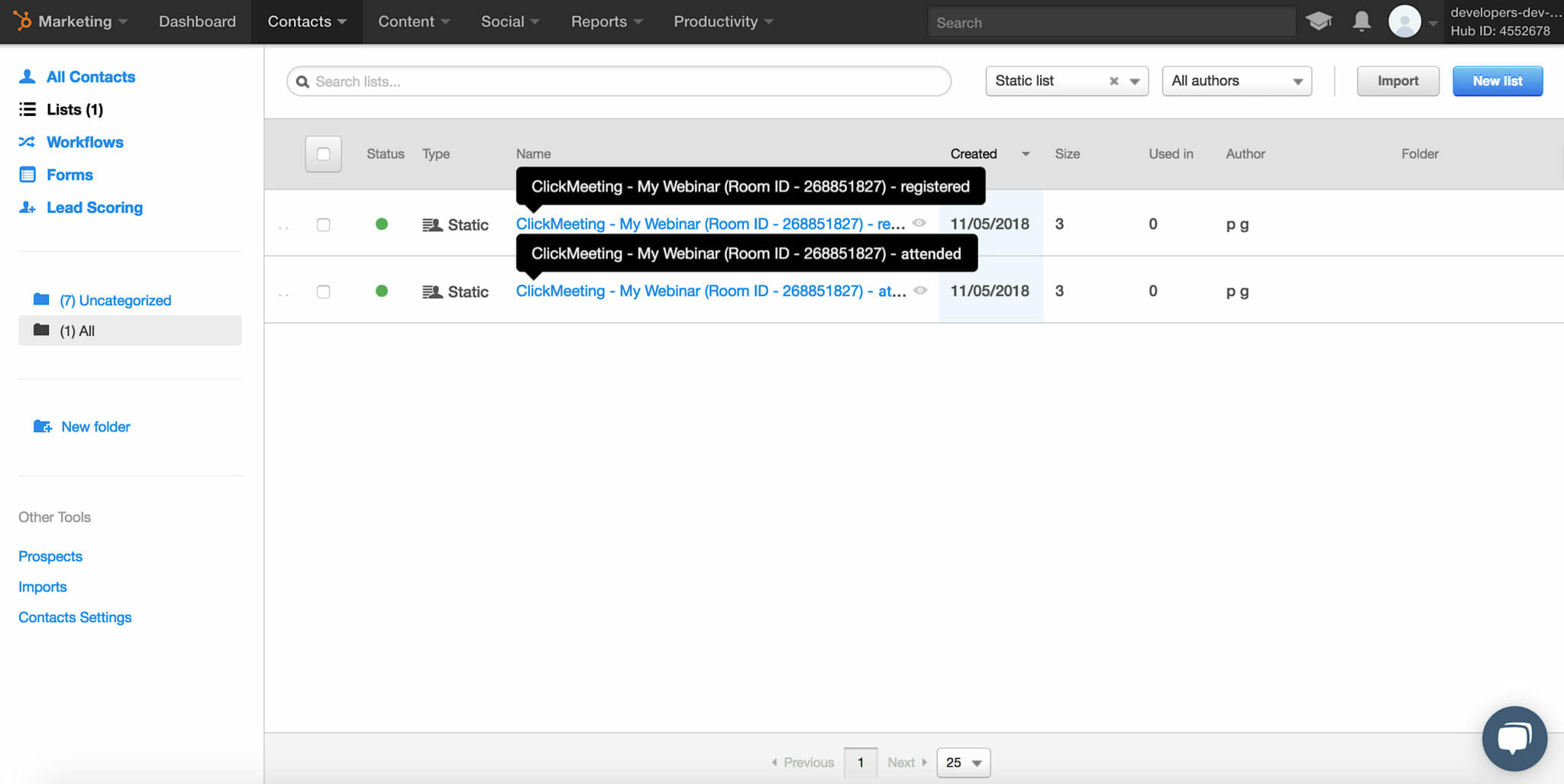The image size is (1564, 784).
Task: Open the notifications bell
Action: (x=1362, y=21)
